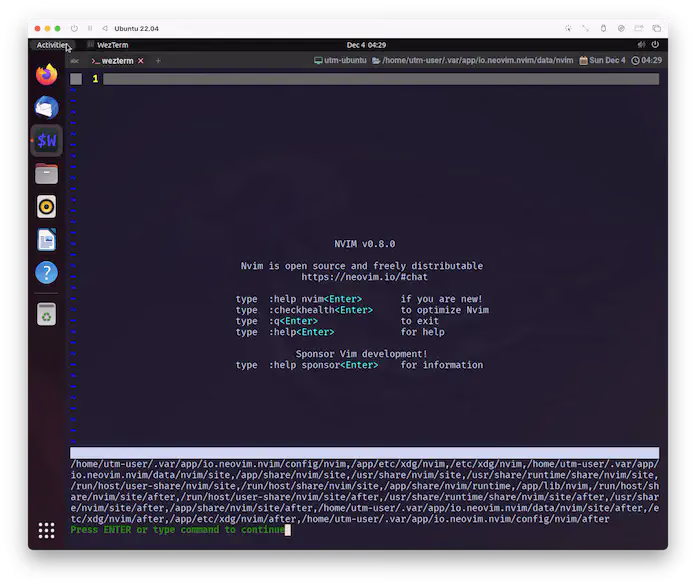Launch Thunderbird mail from the dock
The height and width of the screenshot is (587, 696).
(47, 107)
